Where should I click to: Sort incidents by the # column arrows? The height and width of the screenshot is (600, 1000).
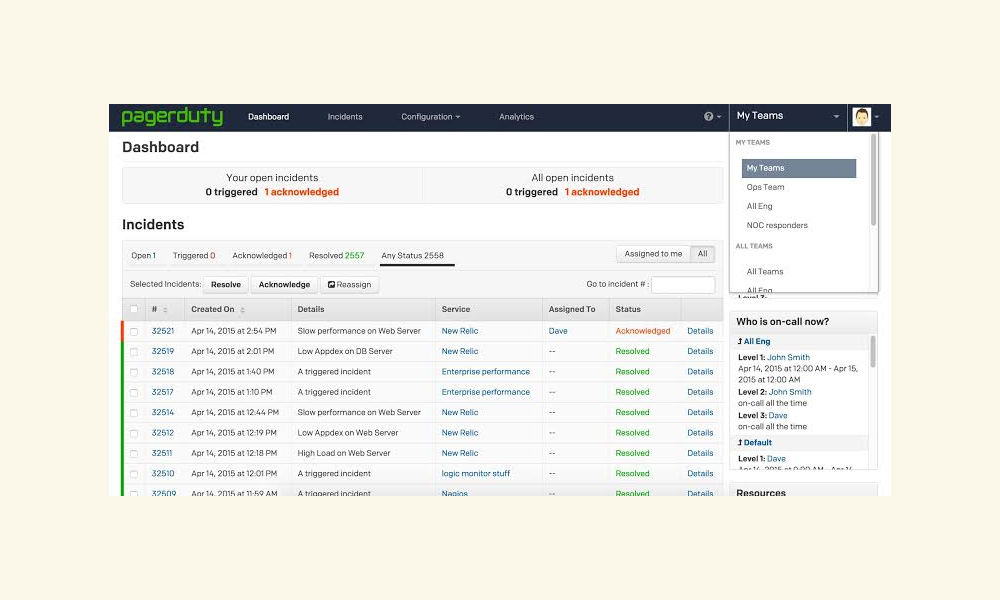pyautogui.click(x=165, y=310)
